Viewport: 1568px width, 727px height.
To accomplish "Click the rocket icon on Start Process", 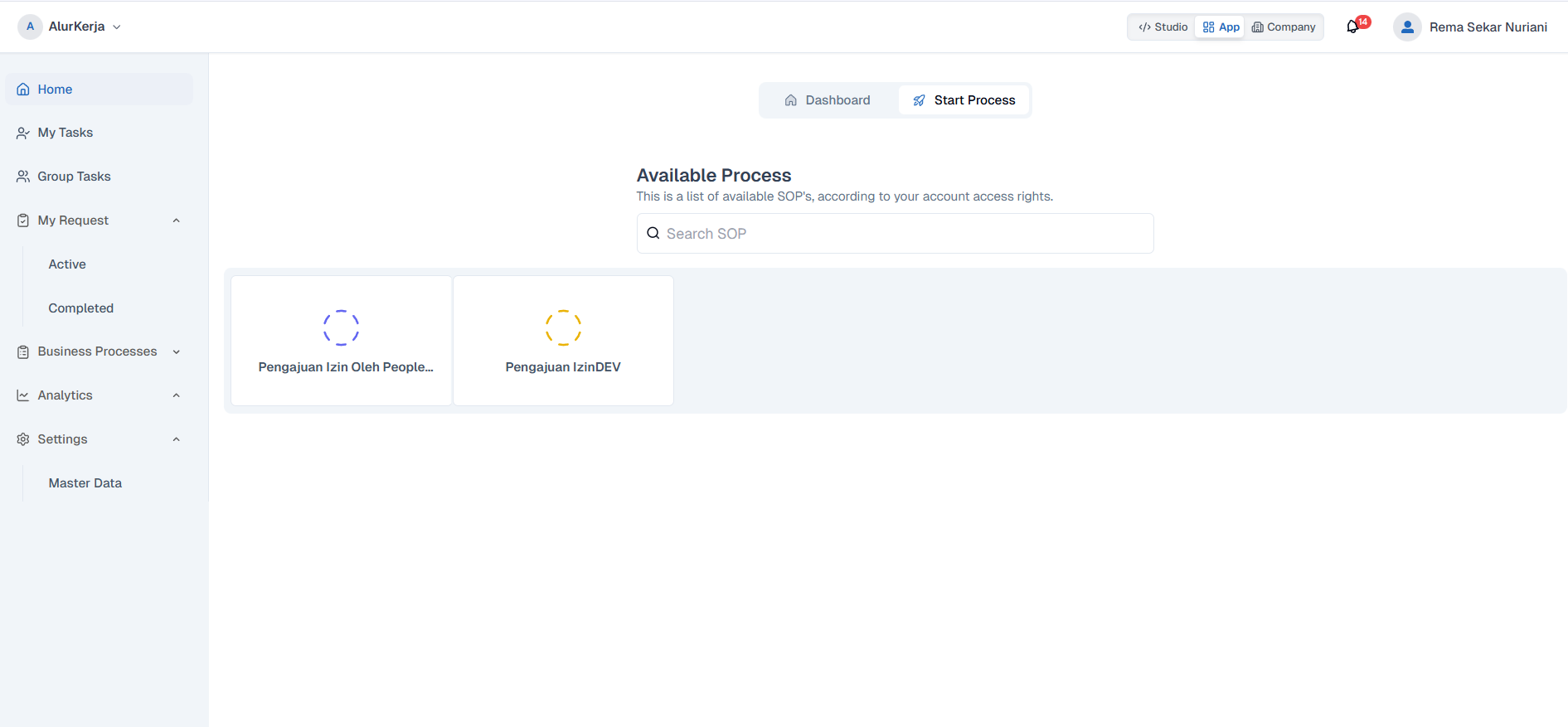I will click(919, 100).
